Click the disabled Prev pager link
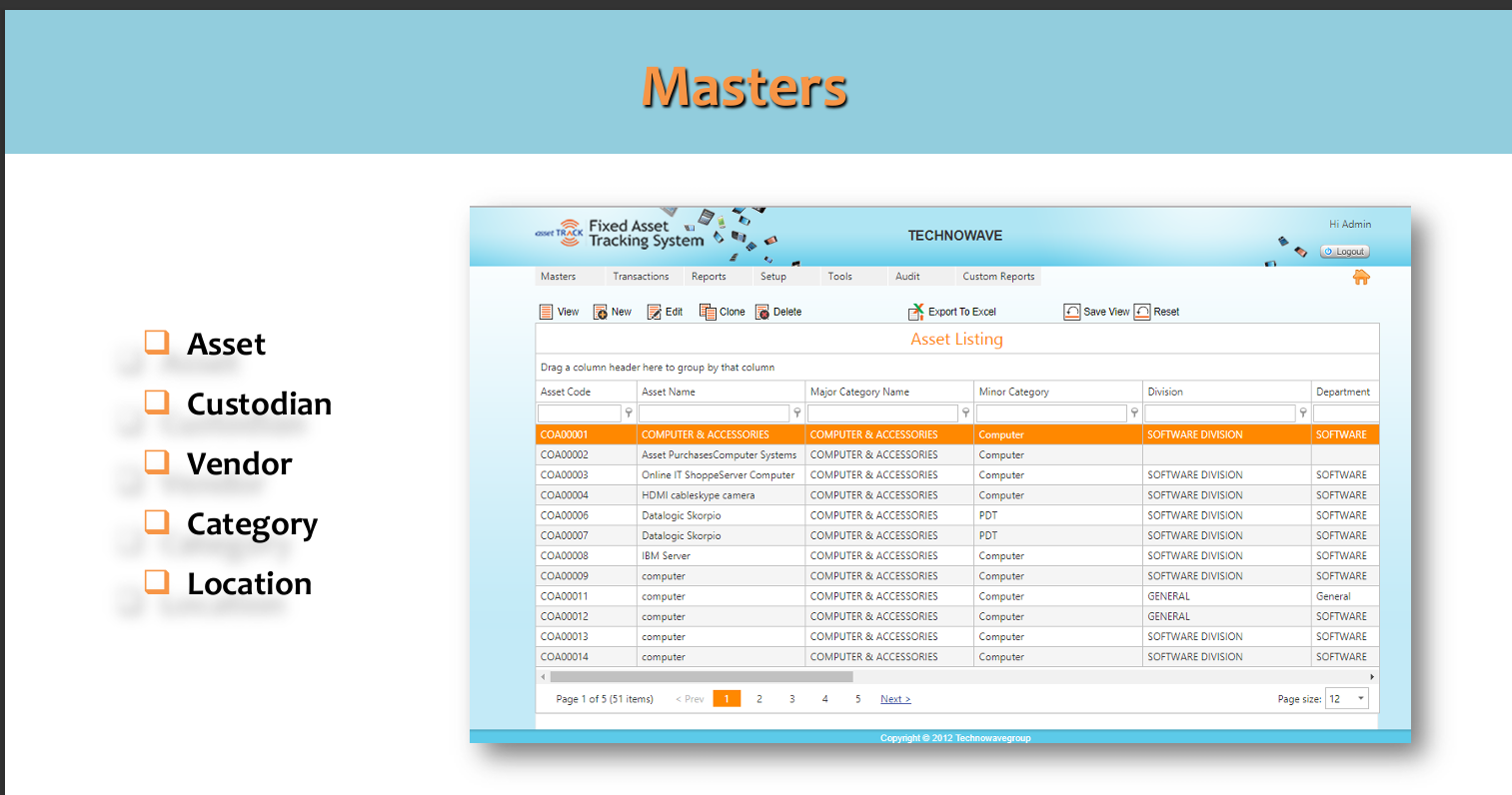 tap(690, 699)
